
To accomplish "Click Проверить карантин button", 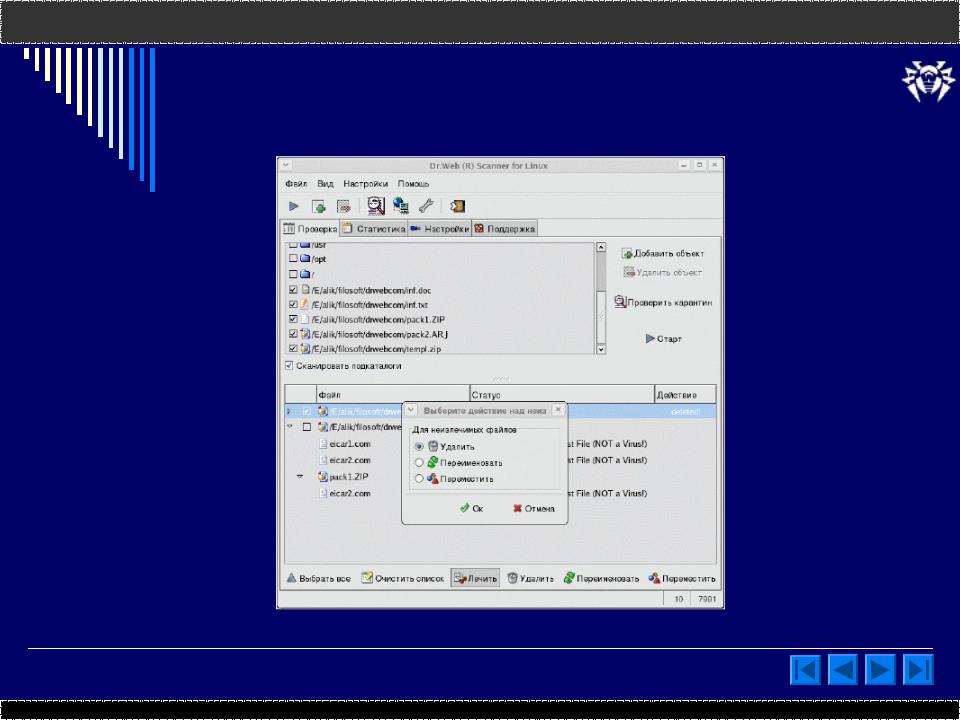I will tap(663, 302).
